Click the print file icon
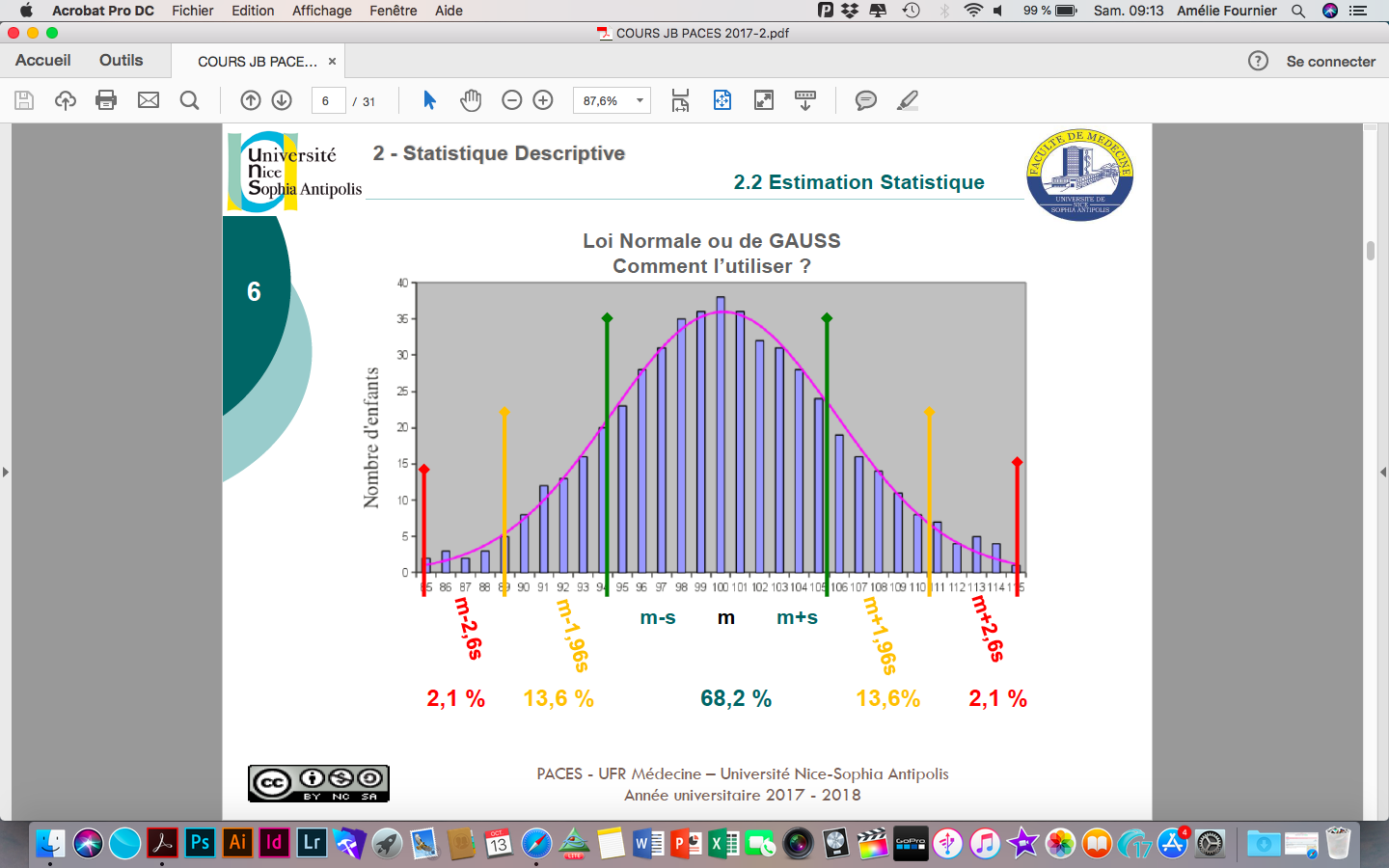 (106, 100)
